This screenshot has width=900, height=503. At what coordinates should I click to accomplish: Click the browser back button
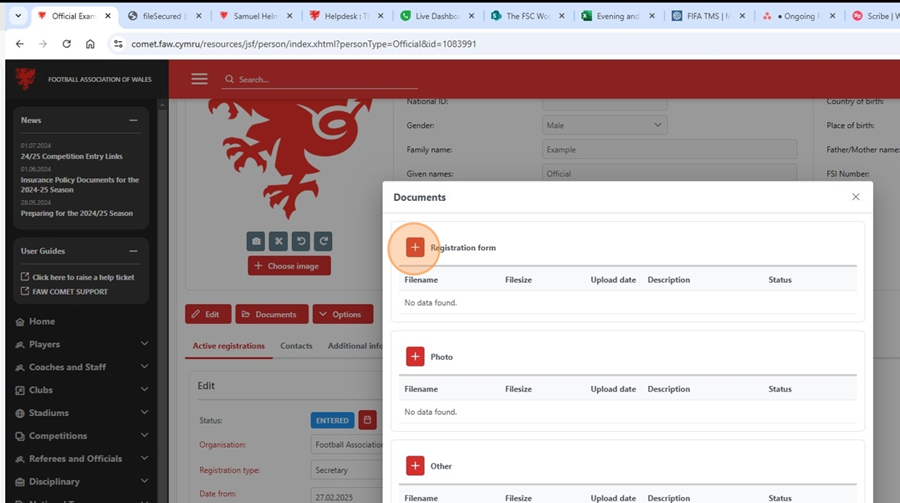click(x=20, y=44)
